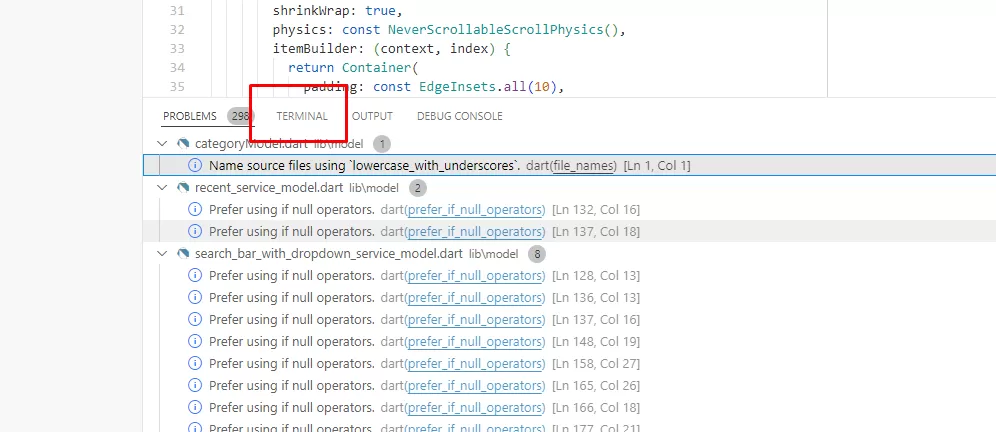The image size is (996, 432).
Task: Select 'Prefer using if null operators' at Ln 166, Col 18
Action: [569, 408]
